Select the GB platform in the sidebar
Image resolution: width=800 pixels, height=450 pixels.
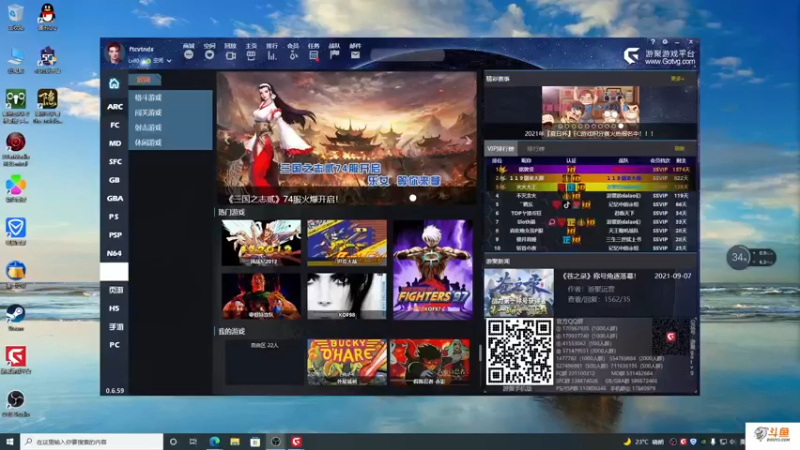point(114,180)
